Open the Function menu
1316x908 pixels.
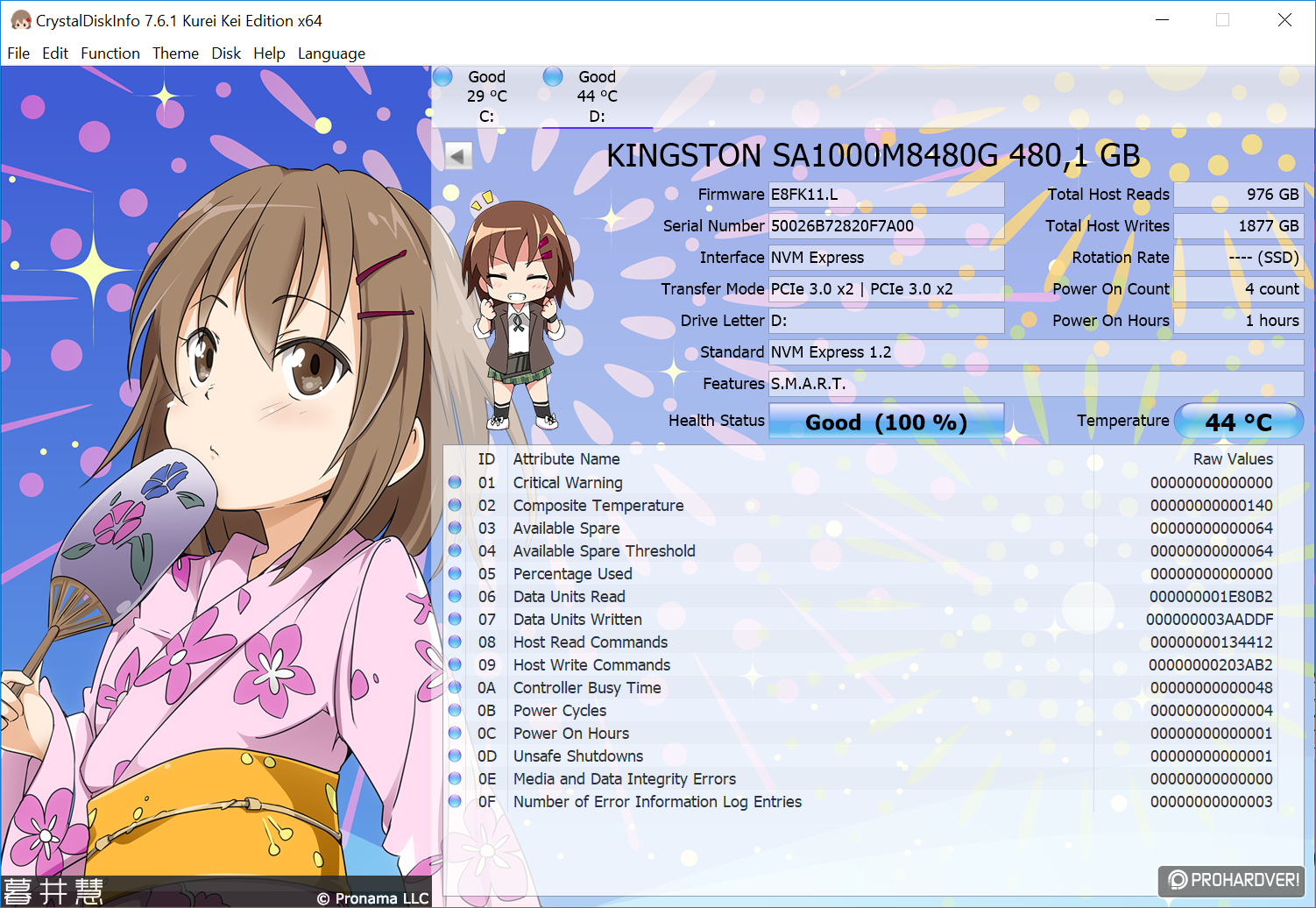tap(110, 53)
